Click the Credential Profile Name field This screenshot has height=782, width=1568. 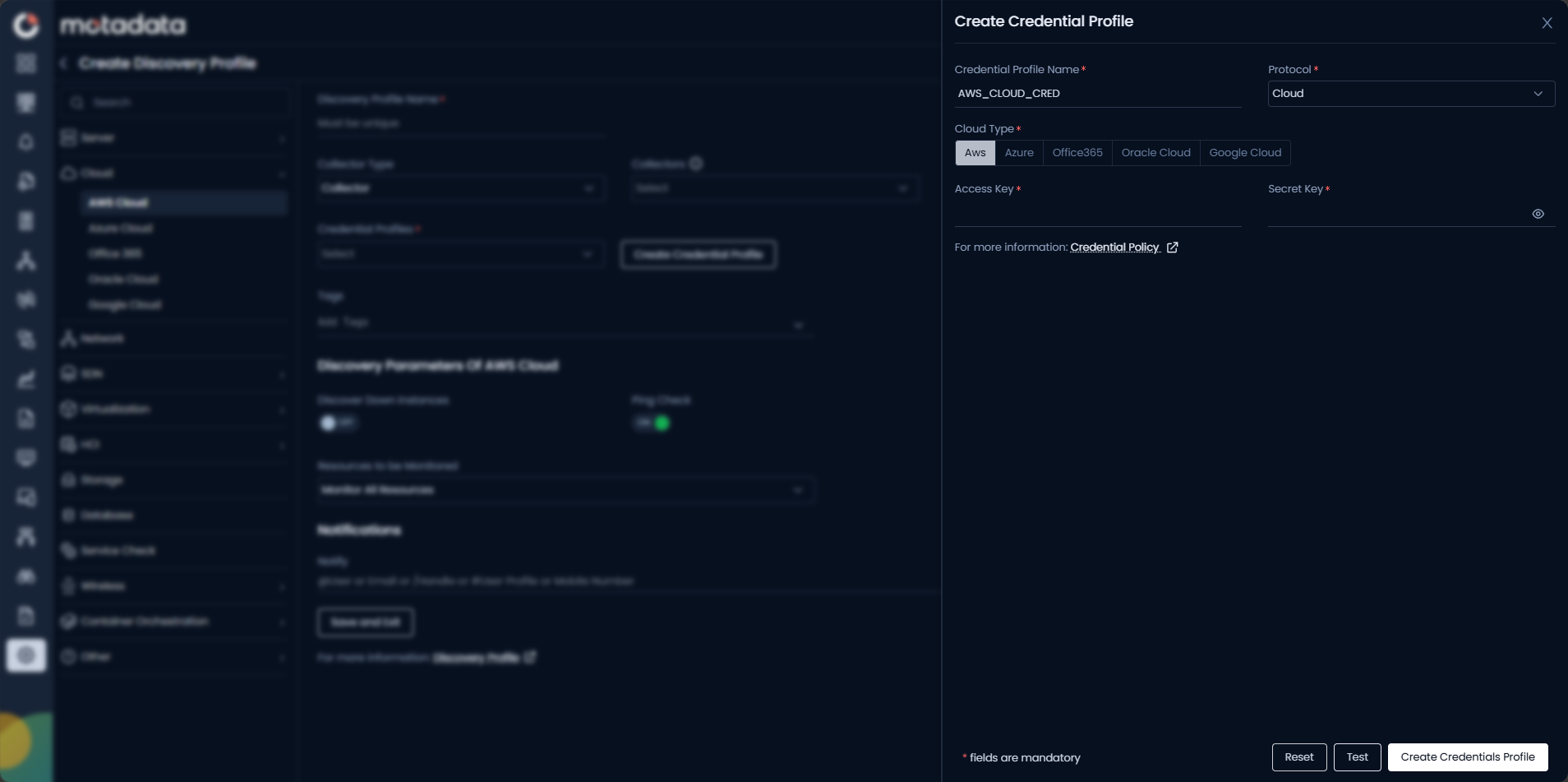coord(1098,94)
